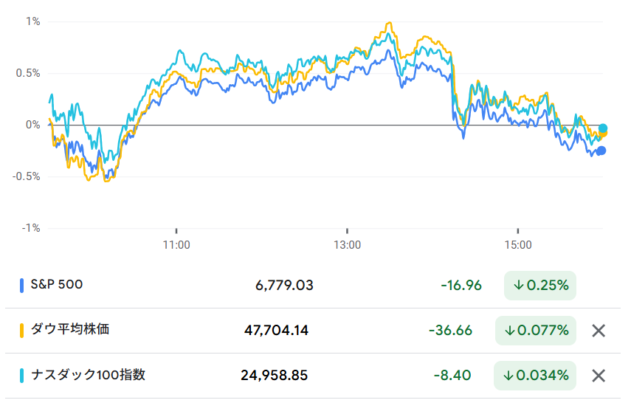This screenshot has width=631, height=400.
Task: Click the cyan ナスダック100指数 color marker
Action: coord(22,375)
